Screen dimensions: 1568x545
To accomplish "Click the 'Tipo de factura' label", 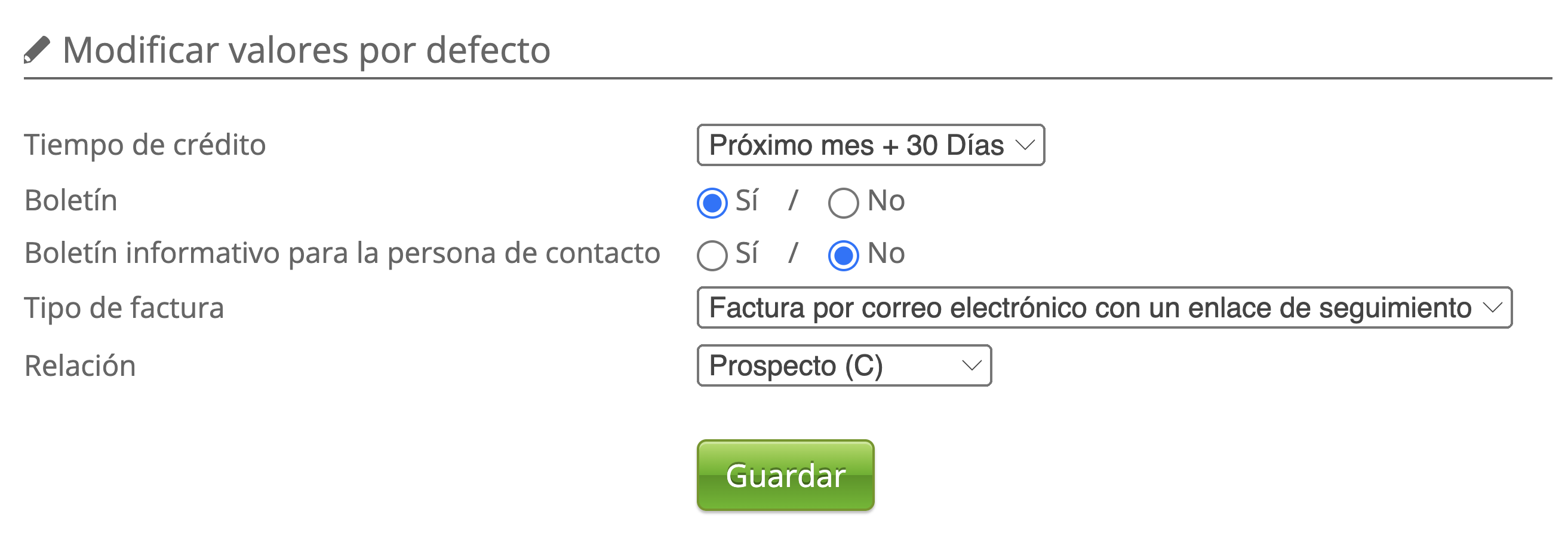I will point(124,308).
